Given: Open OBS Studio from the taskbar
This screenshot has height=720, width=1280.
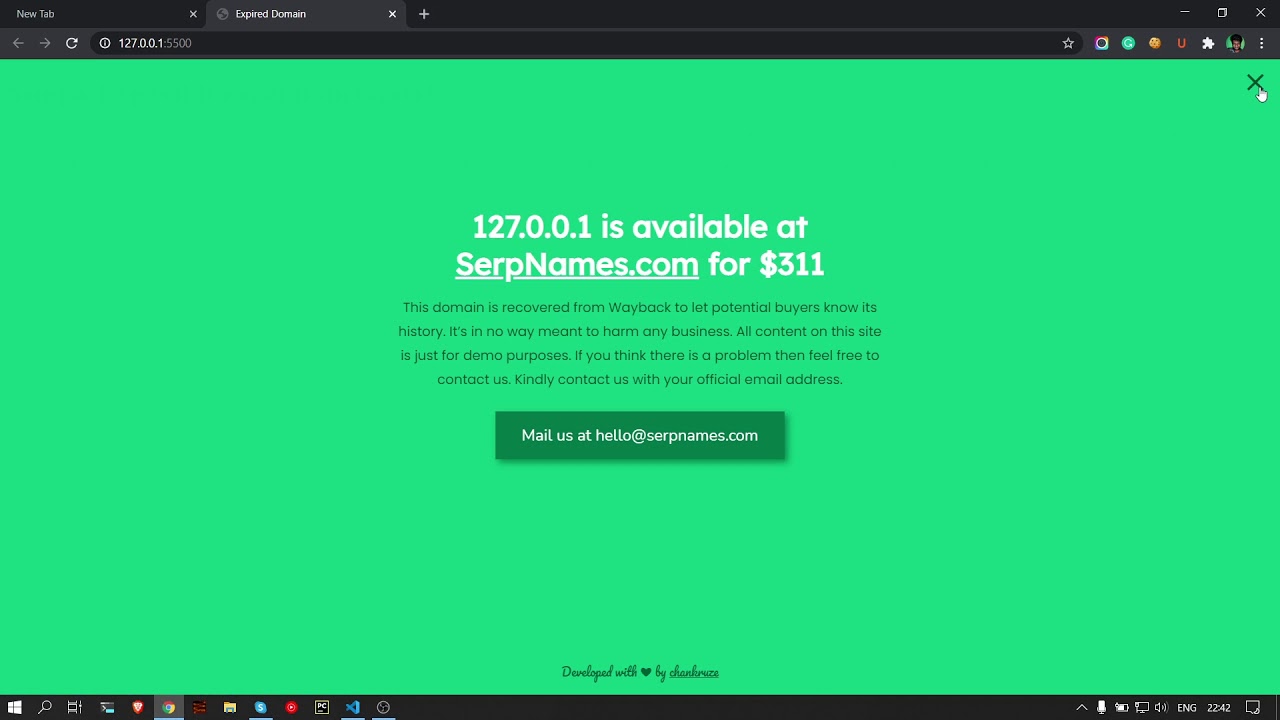Looking at the screenshot, I should pos(383,707).
